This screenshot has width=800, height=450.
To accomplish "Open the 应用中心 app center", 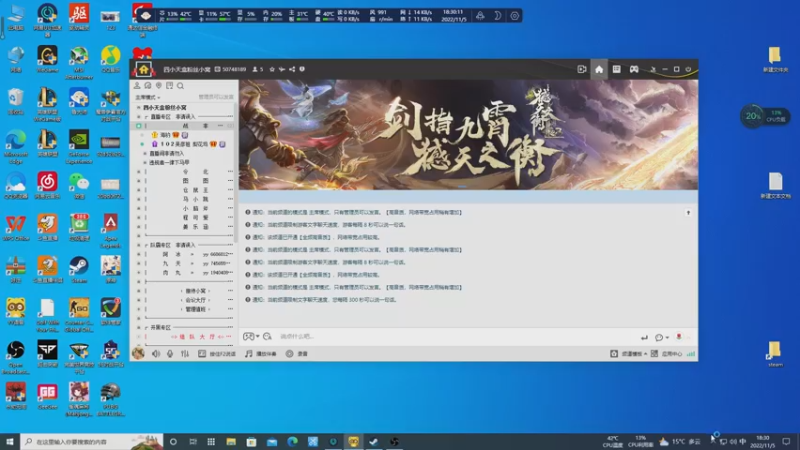I will [667, 354].
